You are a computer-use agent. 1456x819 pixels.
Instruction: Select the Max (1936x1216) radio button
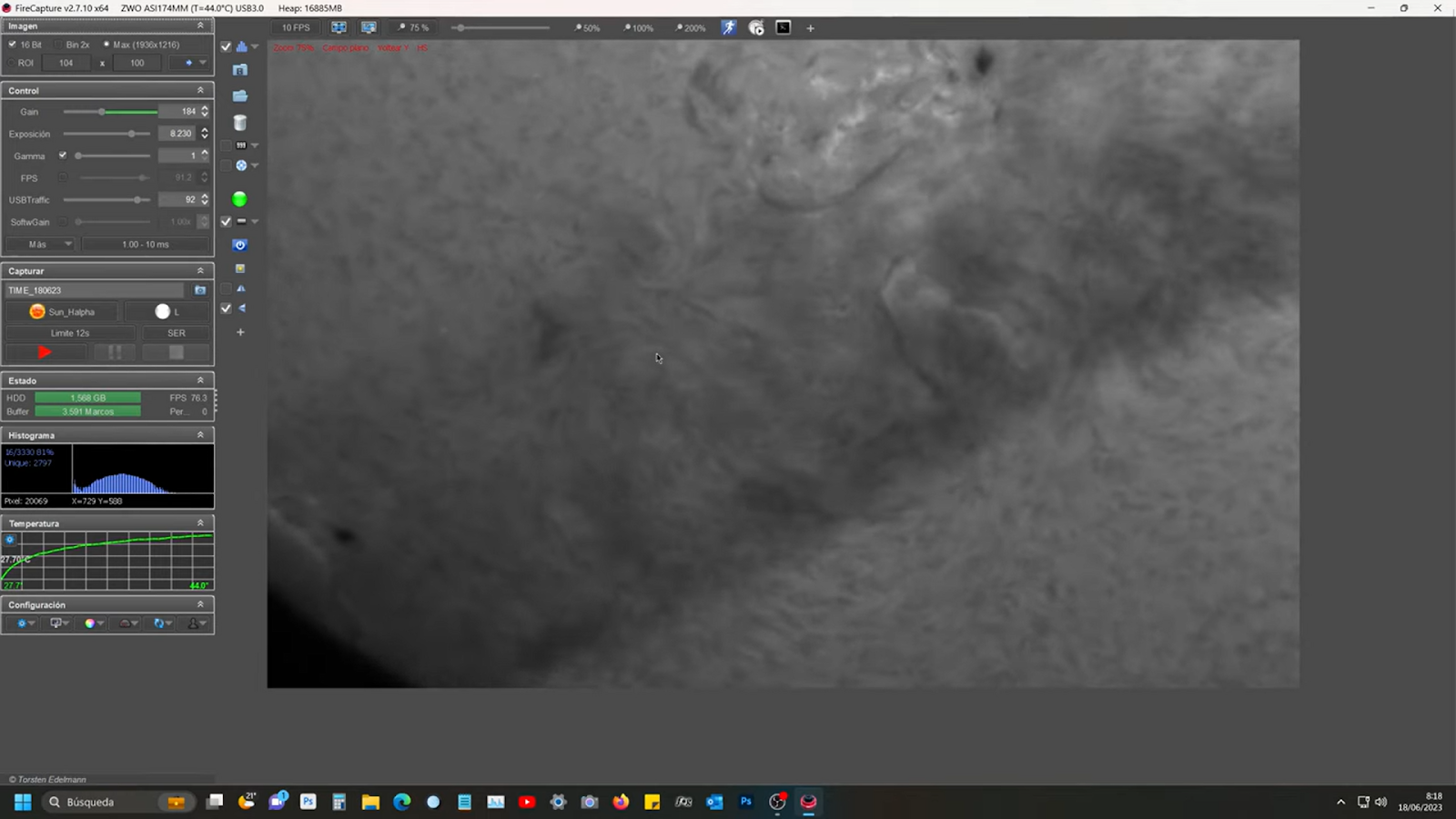[106, 44]
